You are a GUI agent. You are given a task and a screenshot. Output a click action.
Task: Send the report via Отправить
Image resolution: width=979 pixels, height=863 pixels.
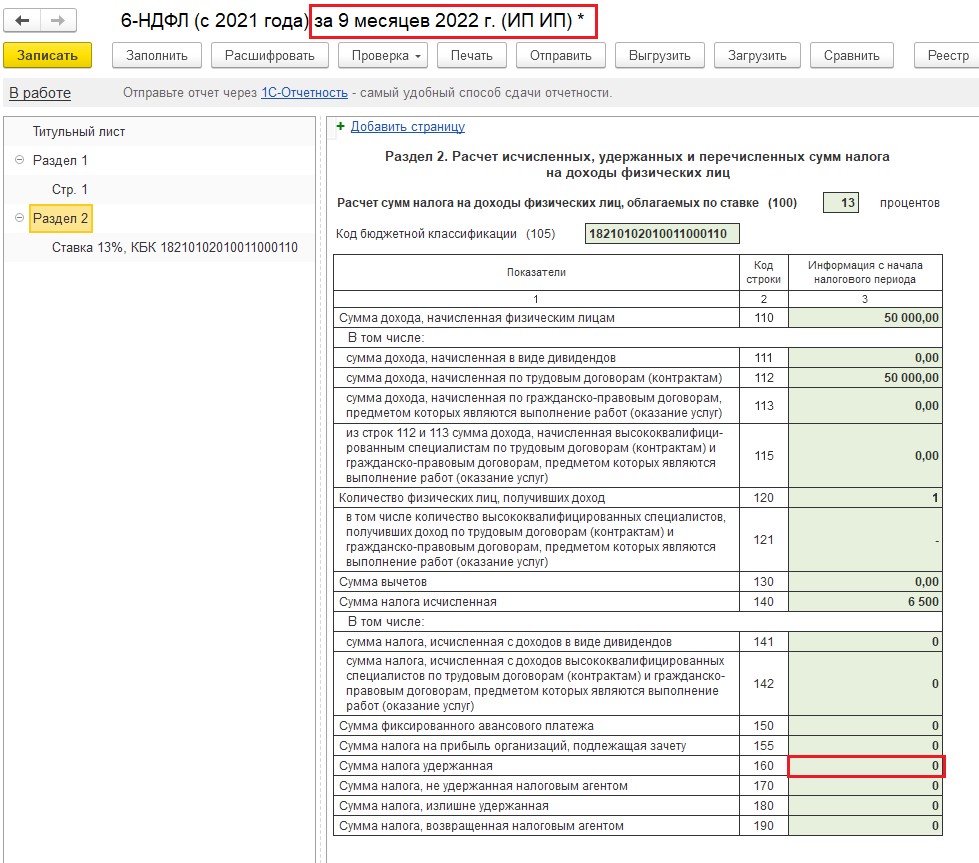point(560,56)
